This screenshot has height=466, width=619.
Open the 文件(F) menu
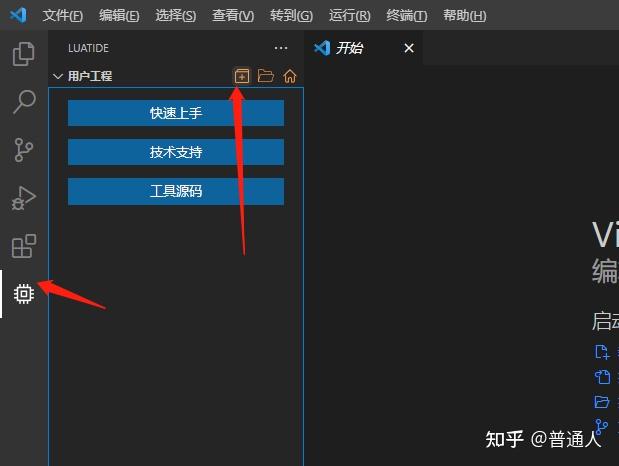coord(63,15)
